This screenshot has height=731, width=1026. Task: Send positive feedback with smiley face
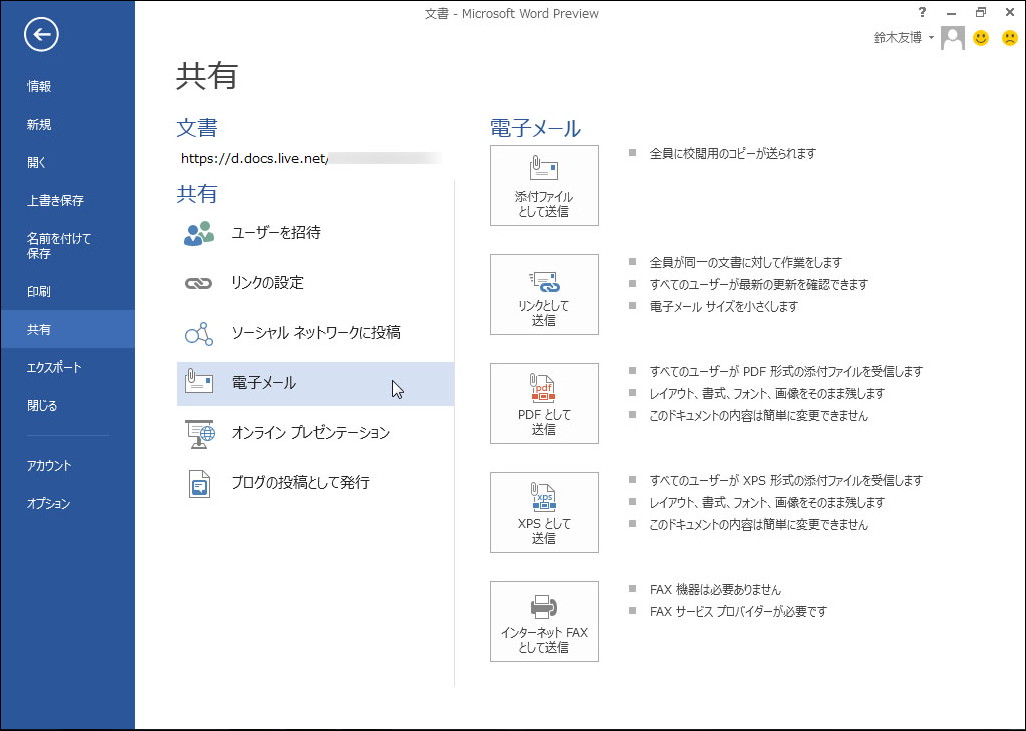[981, 38]
